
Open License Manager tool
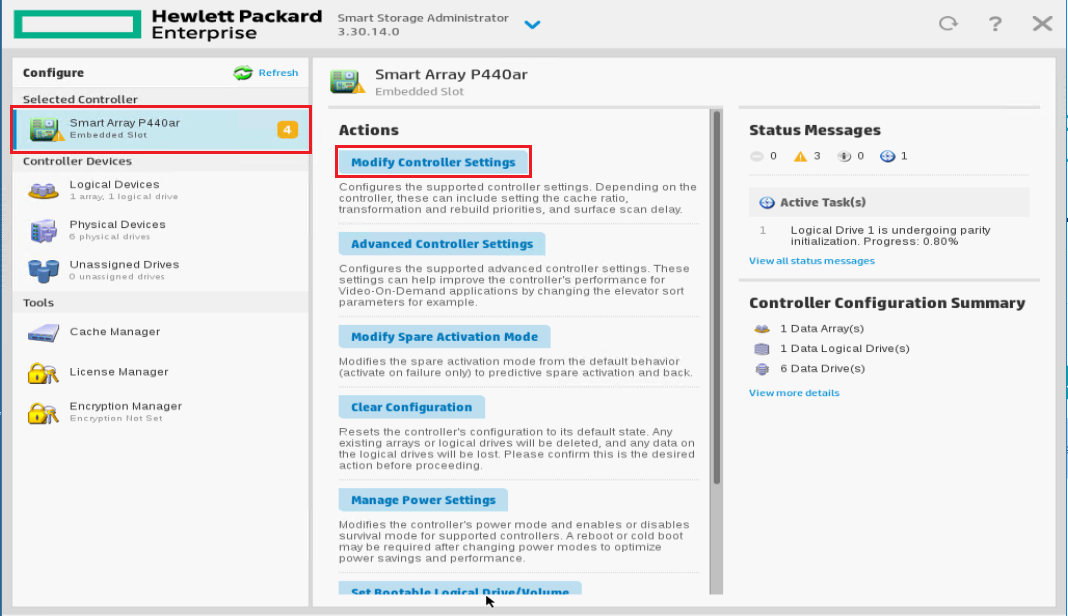pos(161,372)
